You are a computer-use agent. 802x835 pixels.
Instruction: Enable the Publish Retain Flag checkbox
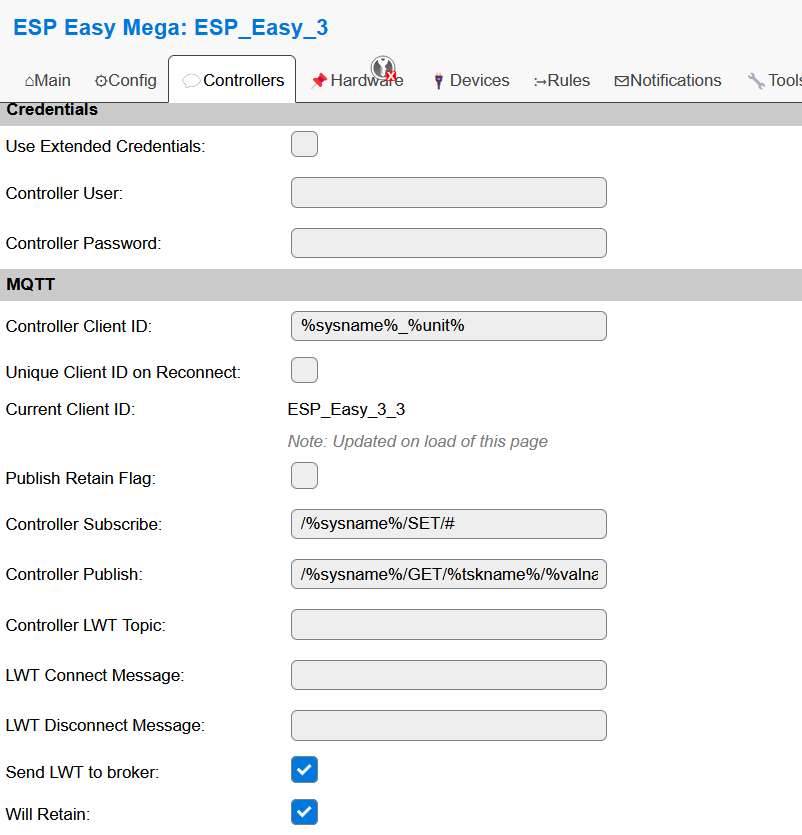coord(304,476)
